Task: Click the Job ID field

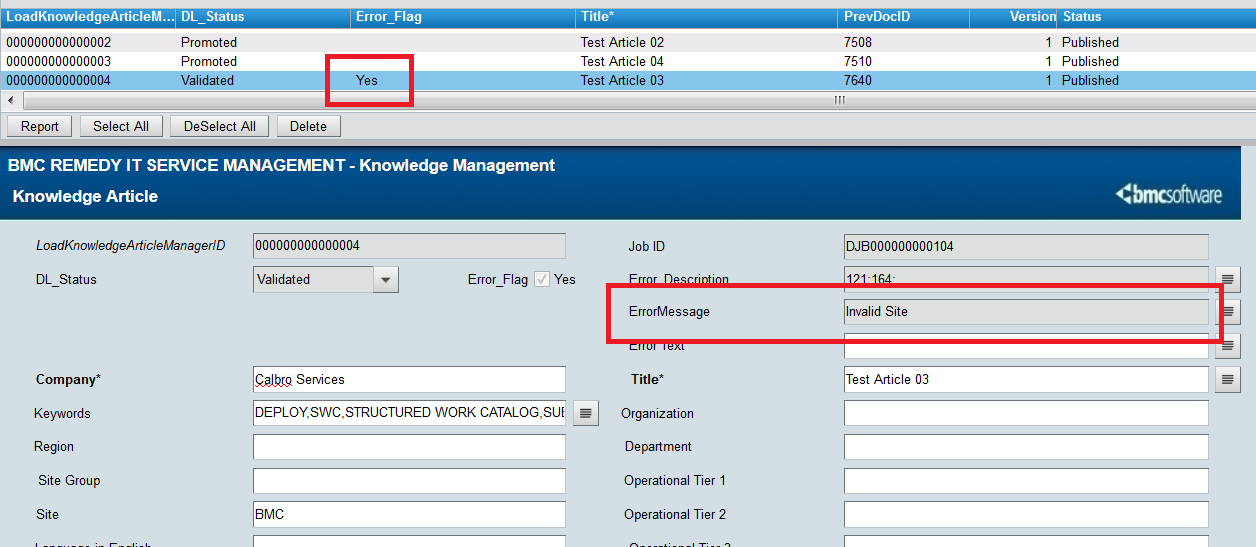Action: pyautogui.click(x=1026, y=246)
